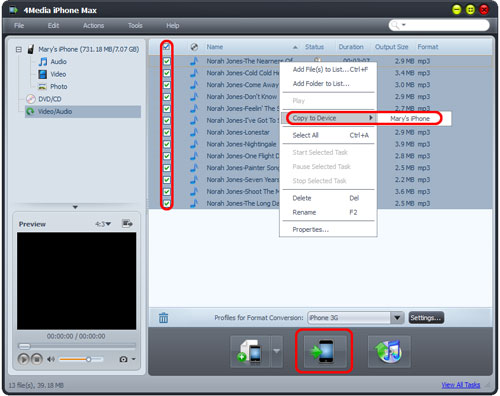Uncheck Norah Jones-Come Away checkbox
This screenshot has width=500, height=396.
click(x=167, y=85)
